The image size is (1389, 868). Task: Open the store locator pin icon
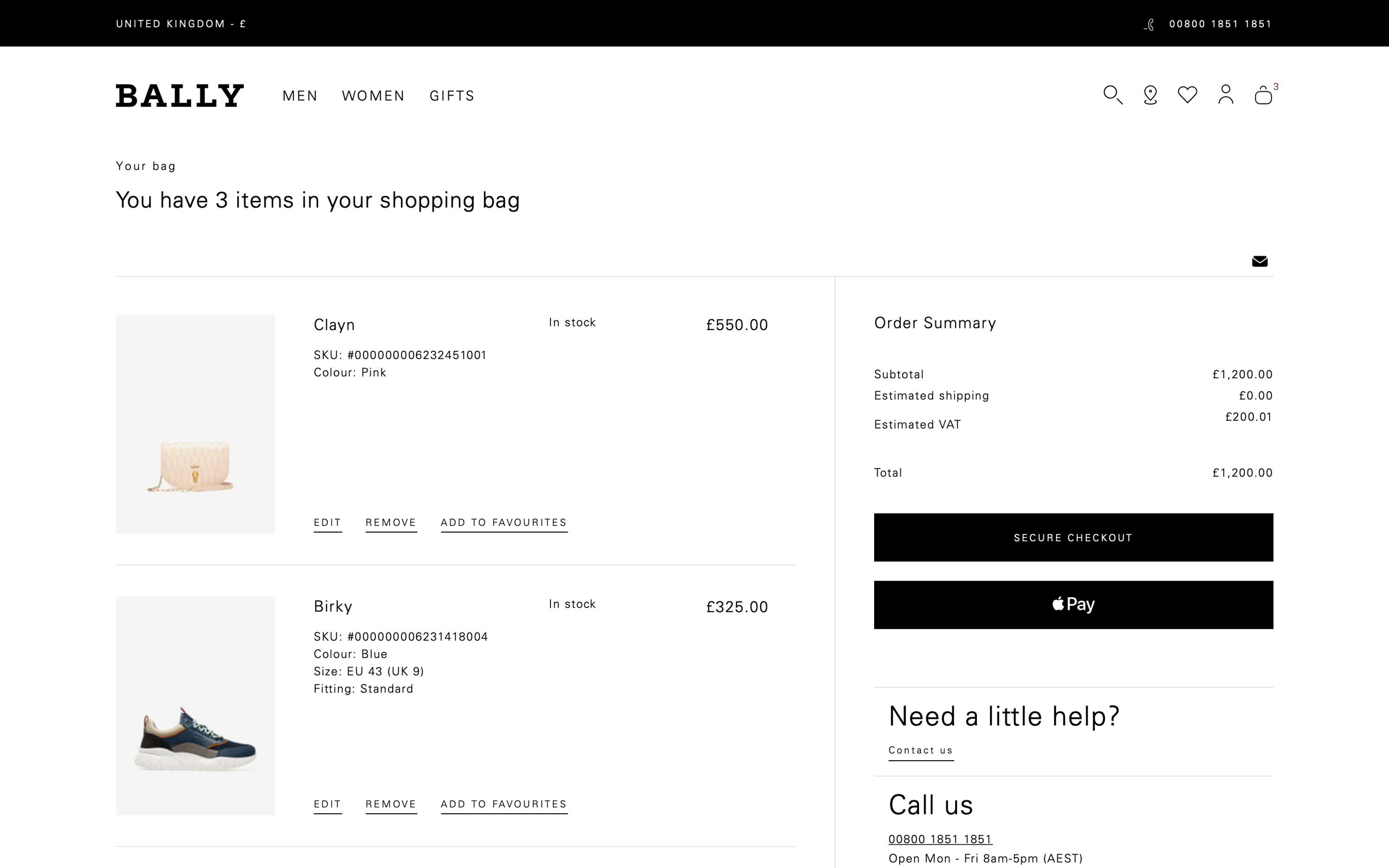point(1150,95)
